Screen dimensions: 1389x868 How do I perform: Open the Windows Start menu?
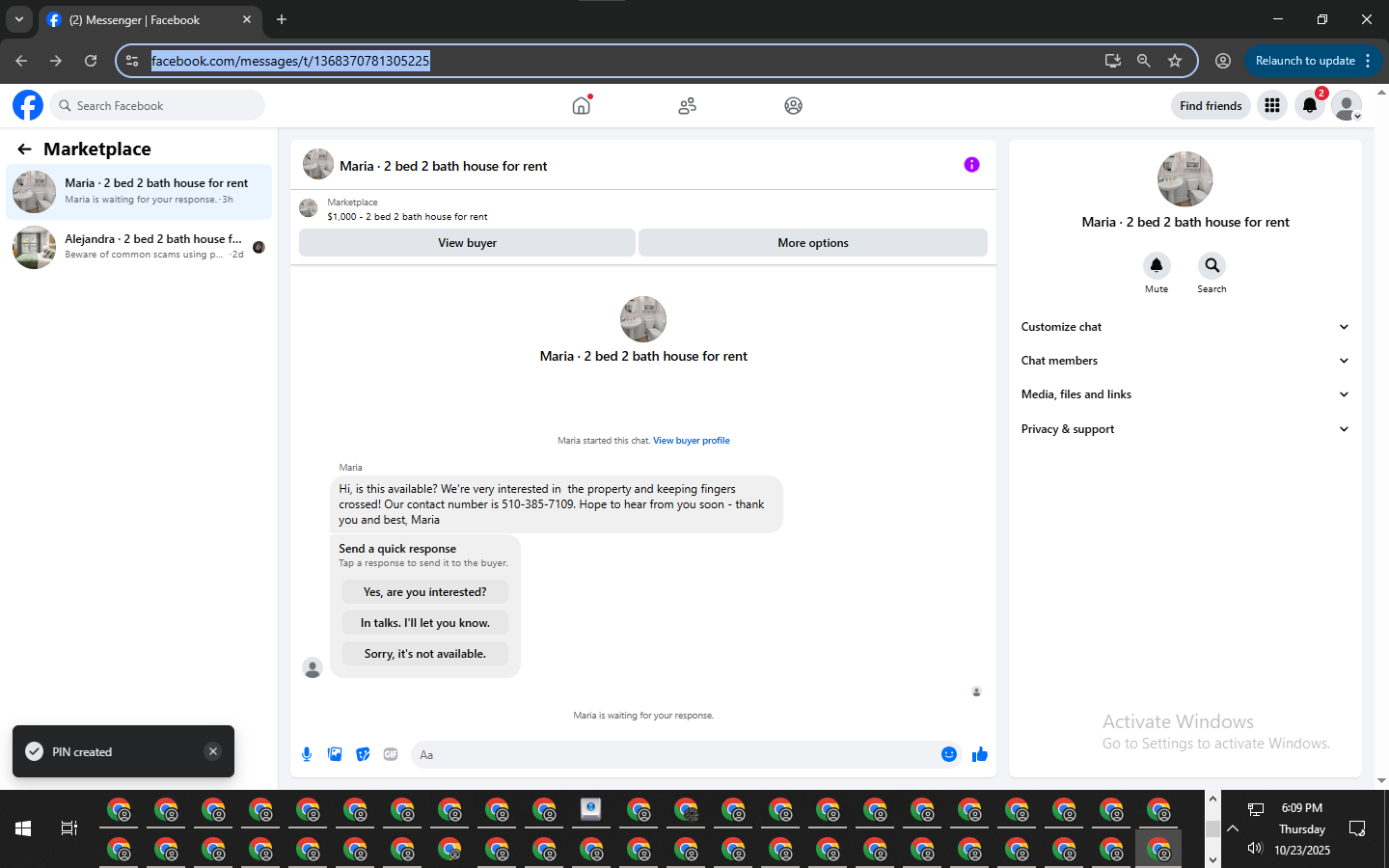[x=23, y=828]
